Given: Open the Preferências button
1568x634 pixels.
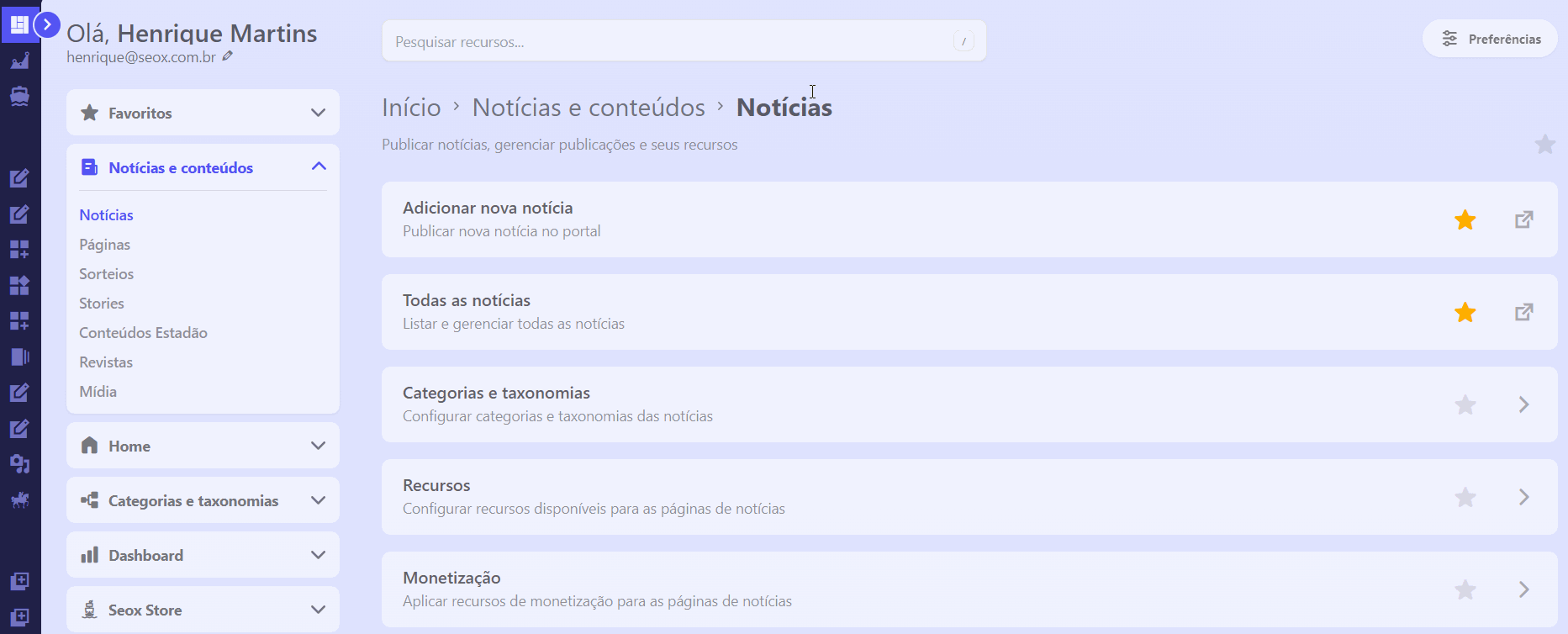Looking at the screenshot, I should point(1490,39).
